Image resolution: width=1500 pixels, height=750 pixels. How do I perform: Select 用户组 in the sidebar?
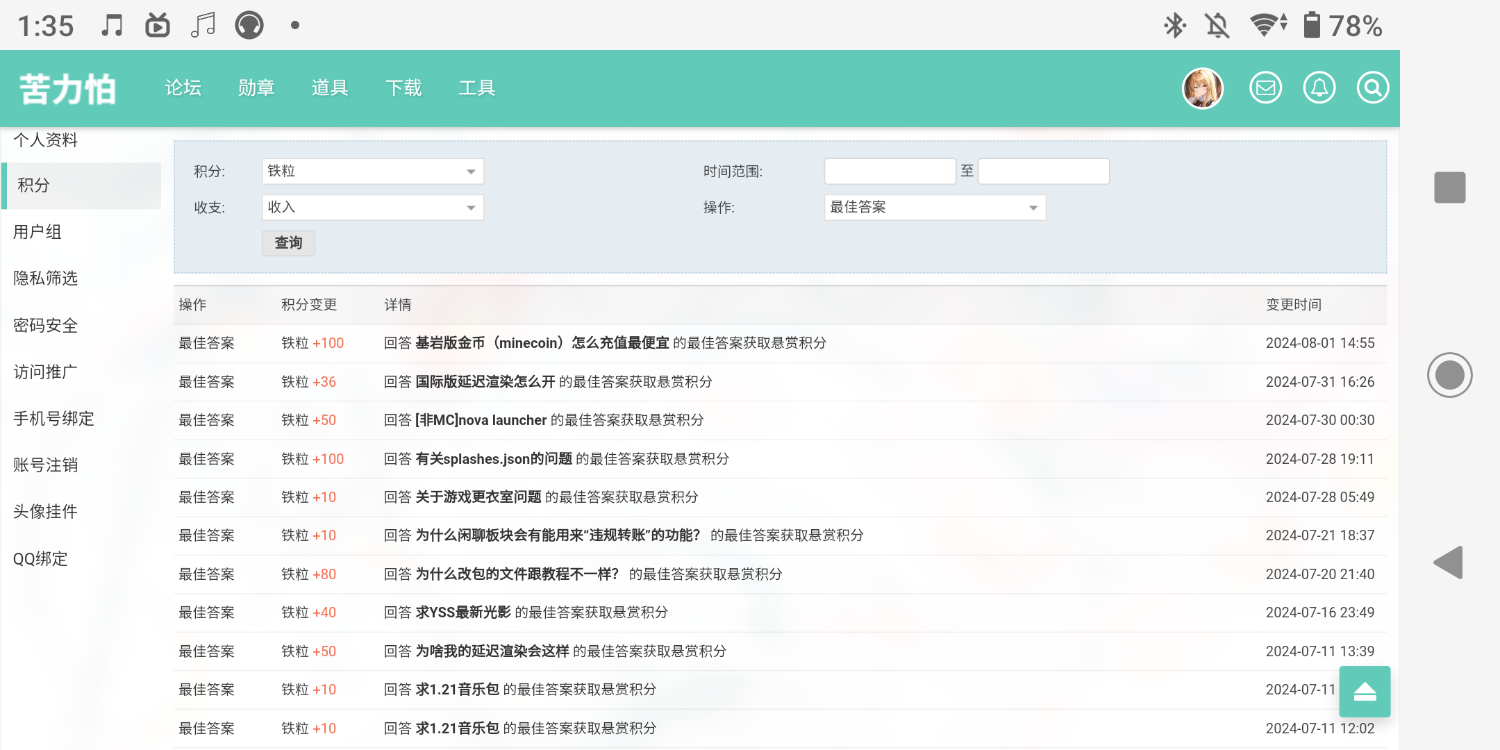(x=37, y=232)
